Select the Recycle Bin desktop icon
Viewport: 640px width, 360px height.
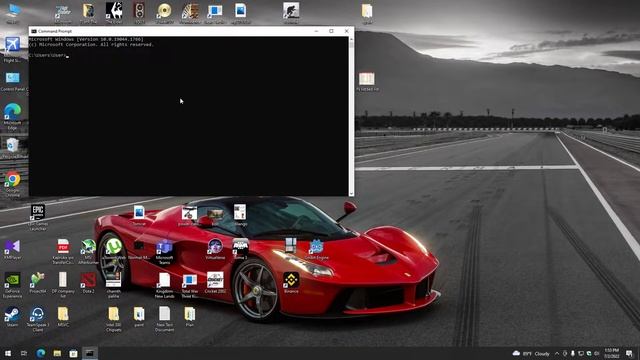click(x=12, y=148)
